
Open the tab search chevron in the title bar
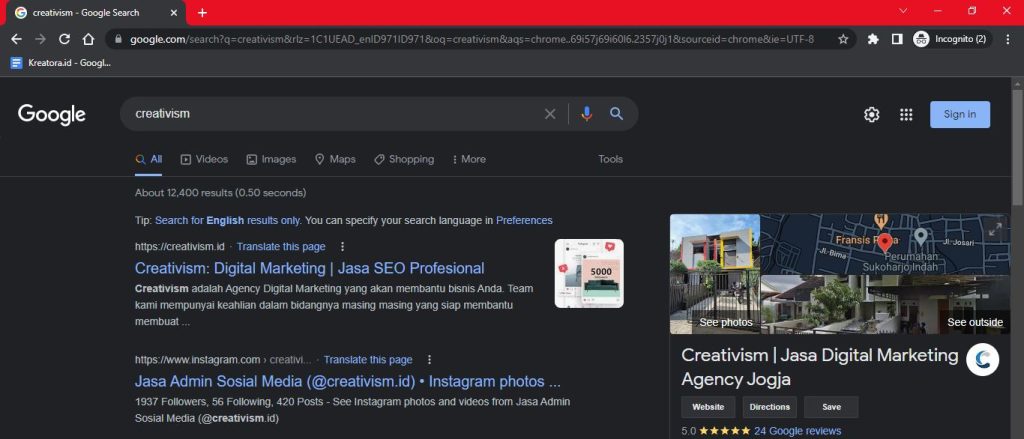click(x=903, y=11)
